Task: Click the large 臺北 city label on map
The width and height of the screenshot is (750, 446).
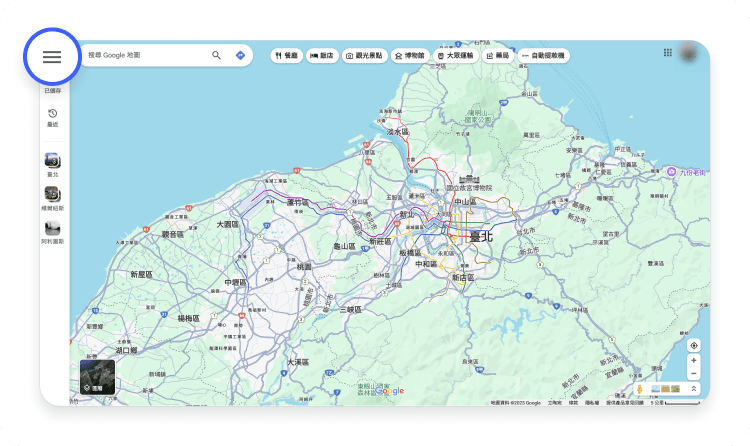Action: [x=481, y=236]
